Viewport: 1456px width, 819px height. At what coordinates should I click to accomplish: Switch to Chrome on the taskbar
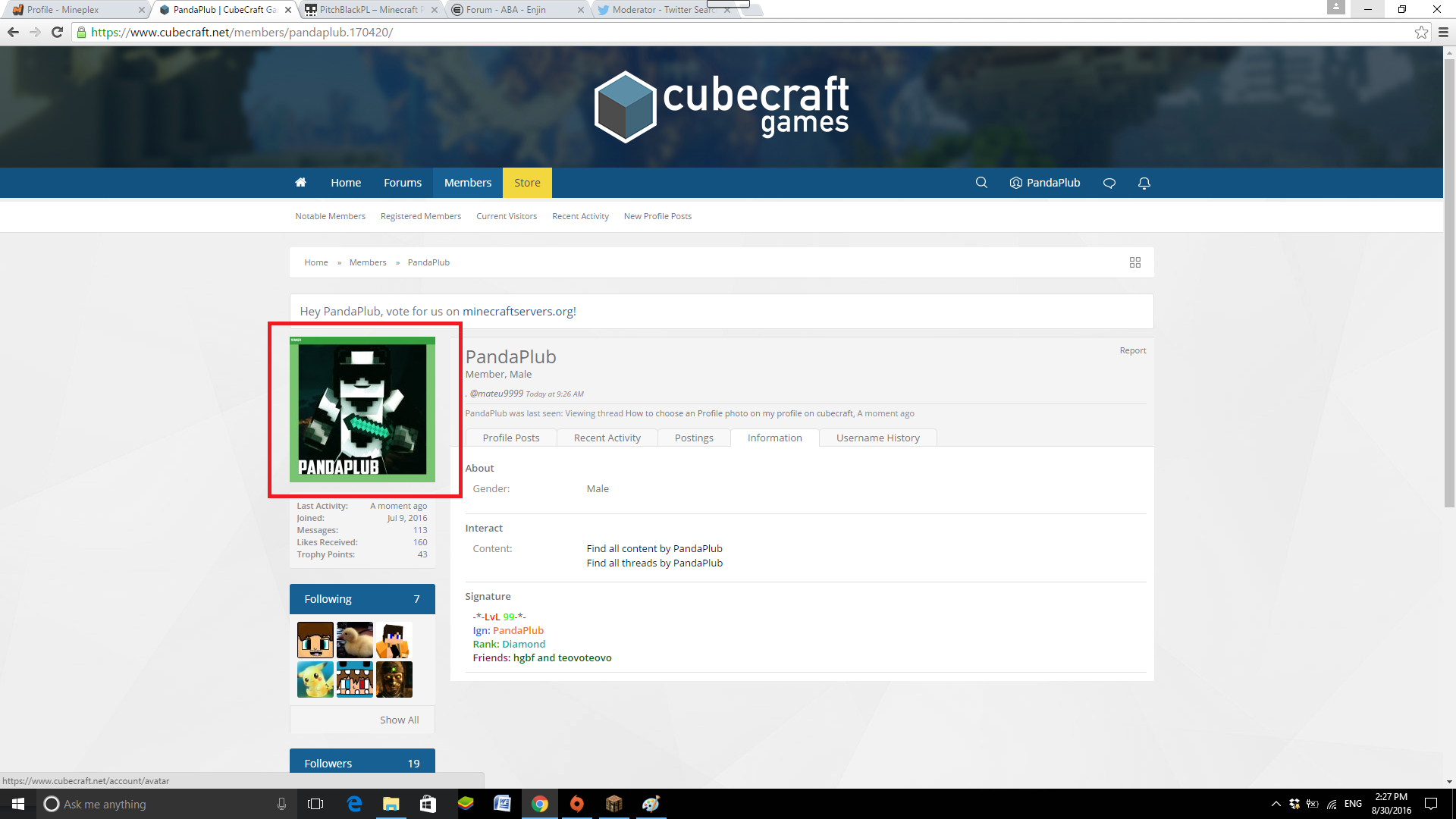pos(540,804)
